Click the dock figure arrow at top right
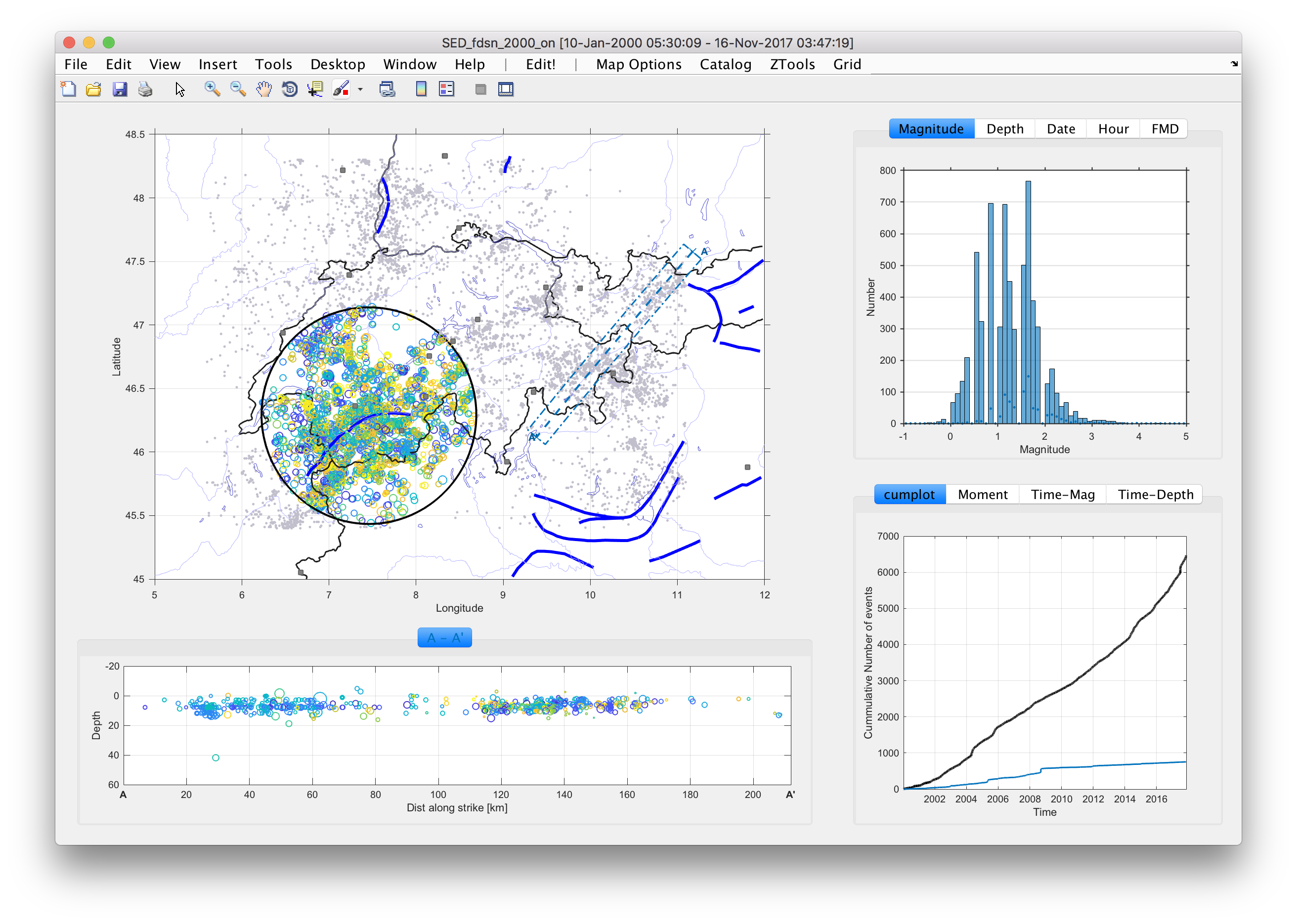1297x924 pixels. [1234, 64]
